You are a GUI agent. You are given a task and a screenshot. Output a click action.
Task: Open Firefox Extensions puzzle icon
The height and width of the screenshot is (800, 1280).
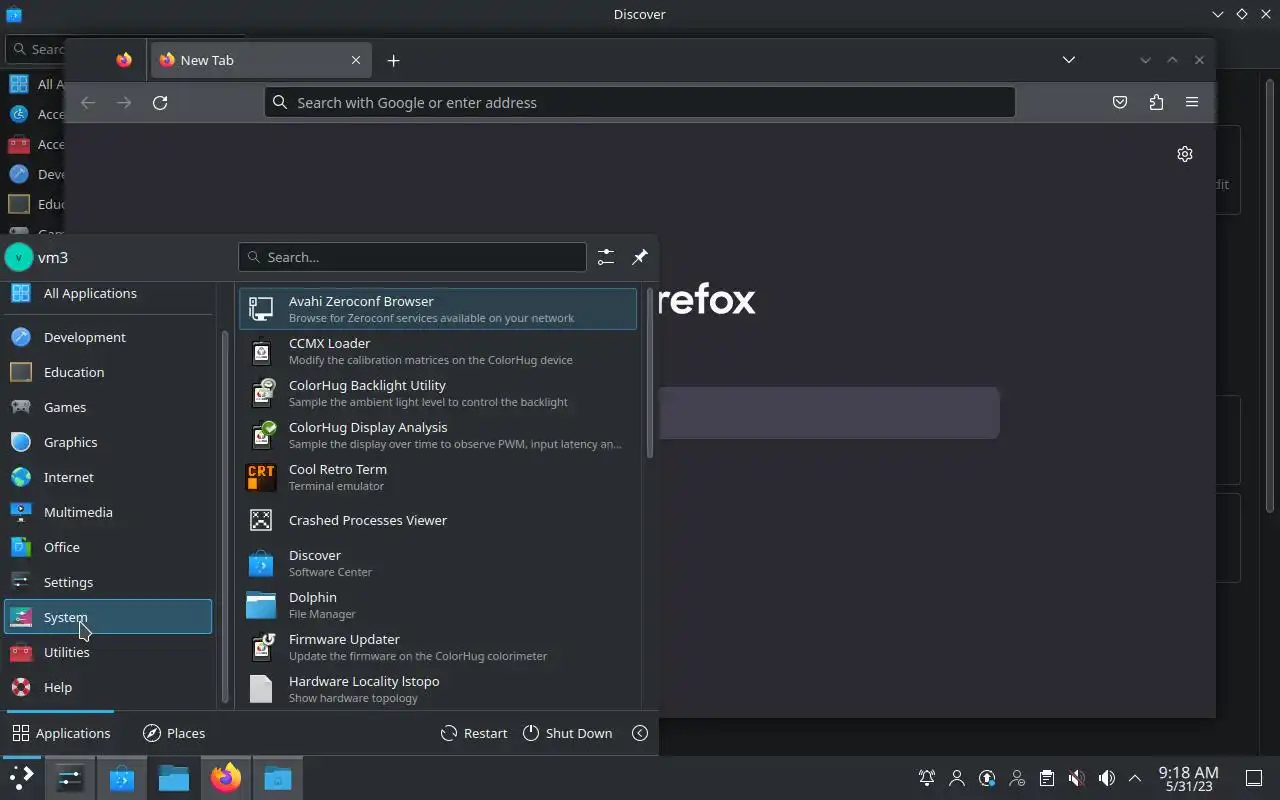click(1156, 102)
